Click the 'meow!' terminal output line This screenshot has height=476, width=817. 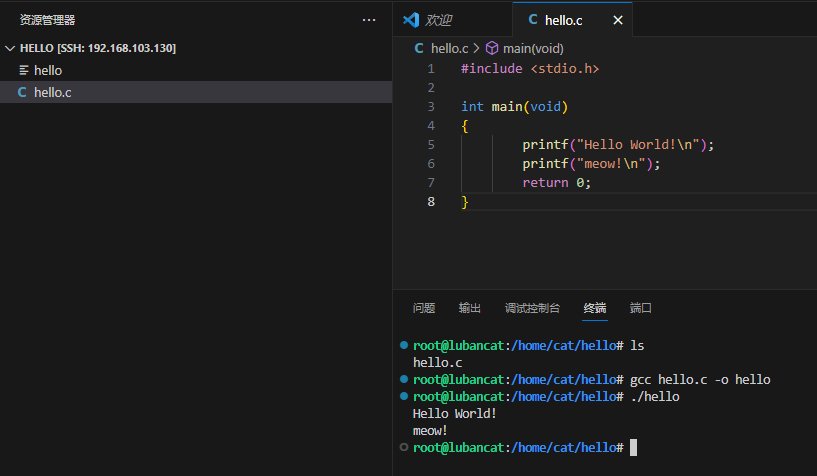(x=430, y=431)
